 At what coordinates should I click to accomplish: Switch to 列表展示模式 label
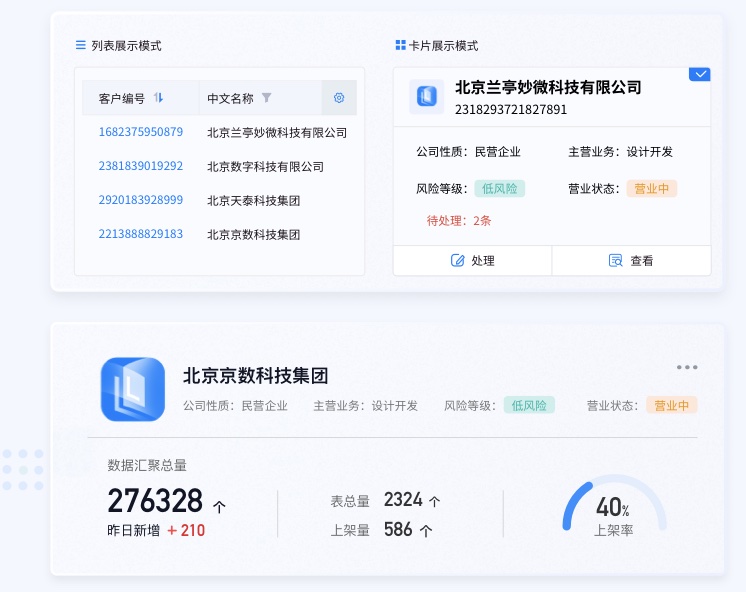click(x=126, y=45)
